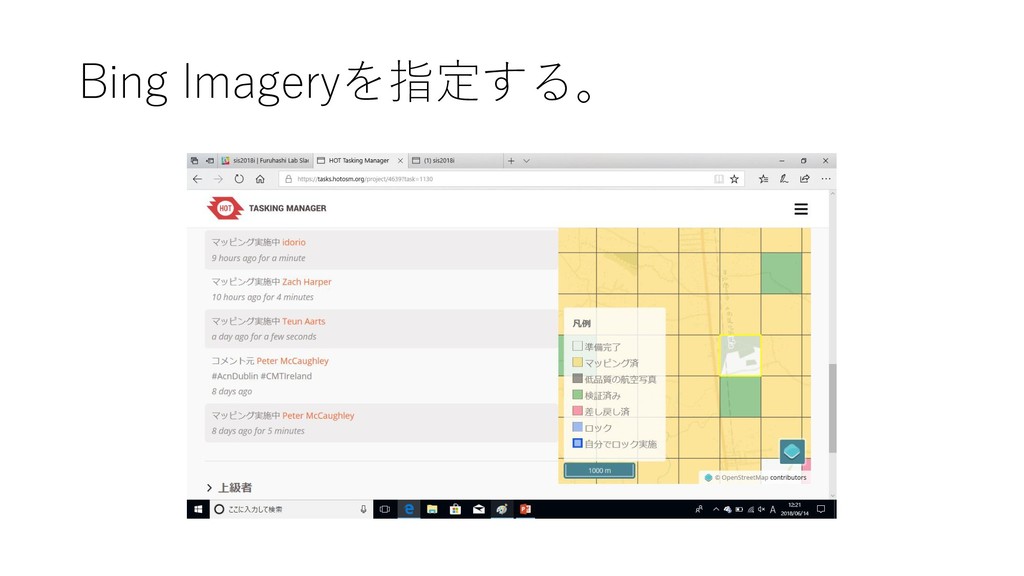The width and height of the screenshot is (1024, 576).
Task: Click the 準備完了 legend swatch
Action: 577,346
